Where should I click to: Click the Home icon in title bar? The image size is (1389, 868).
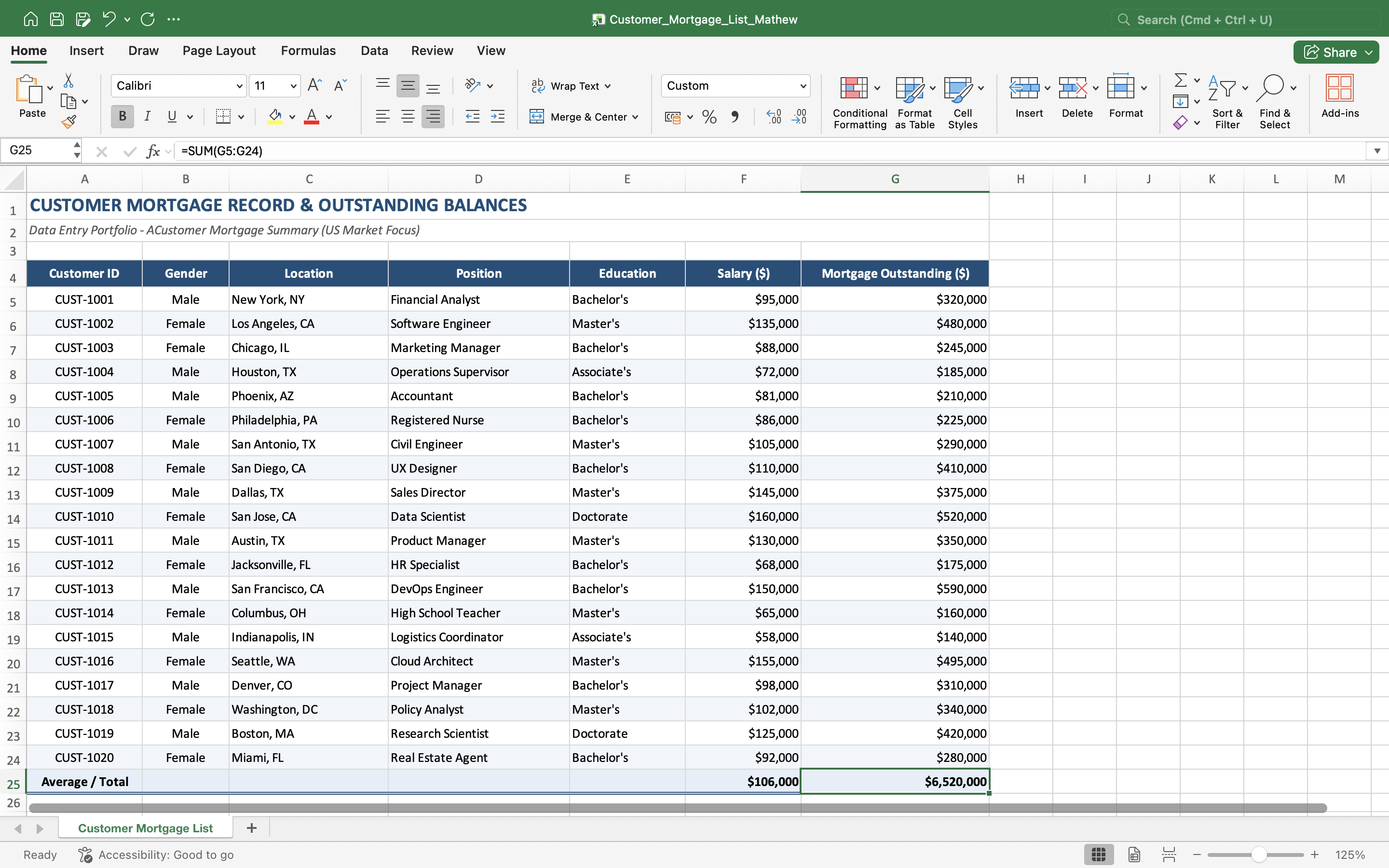[x=30, y=19]
